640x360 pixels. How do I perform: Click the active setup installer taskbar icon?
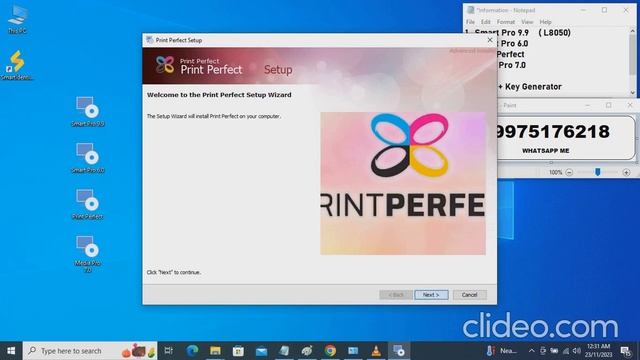point(399,351)
